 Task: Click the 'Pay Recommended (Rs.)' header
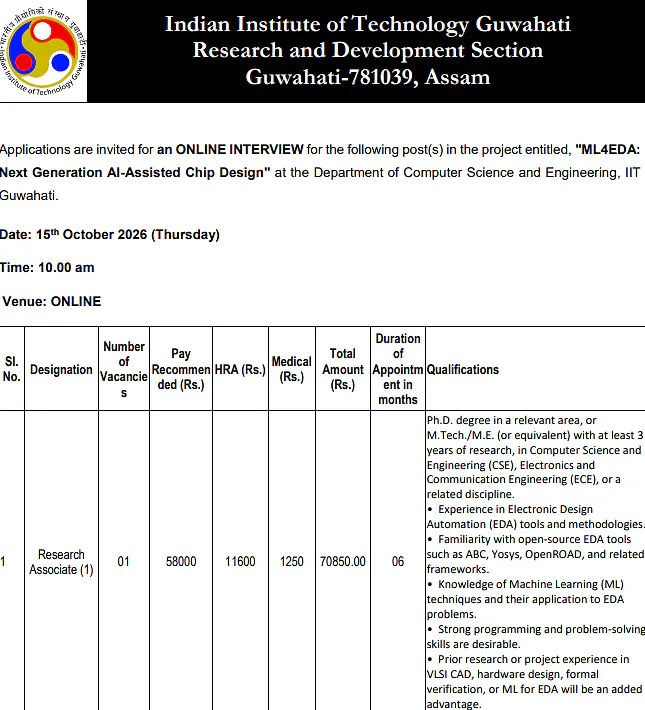tap(181, 369)
